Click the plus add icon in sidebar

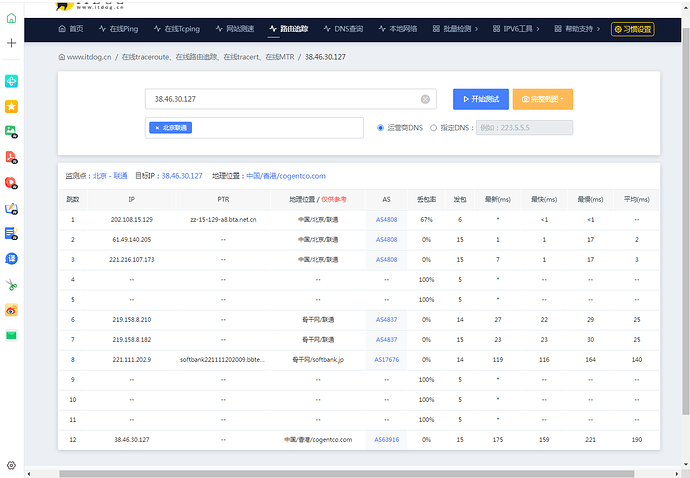11,43
